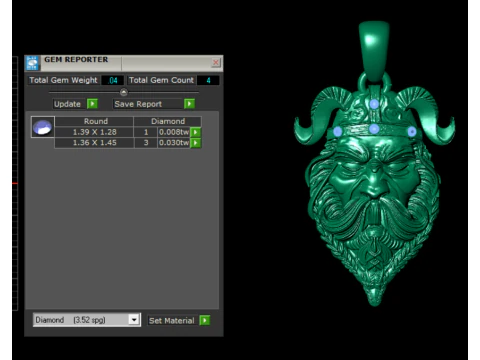Click the Gem Reporter logo icon
The height and width of the screenshot is (360, 480).
click(32, 63)
